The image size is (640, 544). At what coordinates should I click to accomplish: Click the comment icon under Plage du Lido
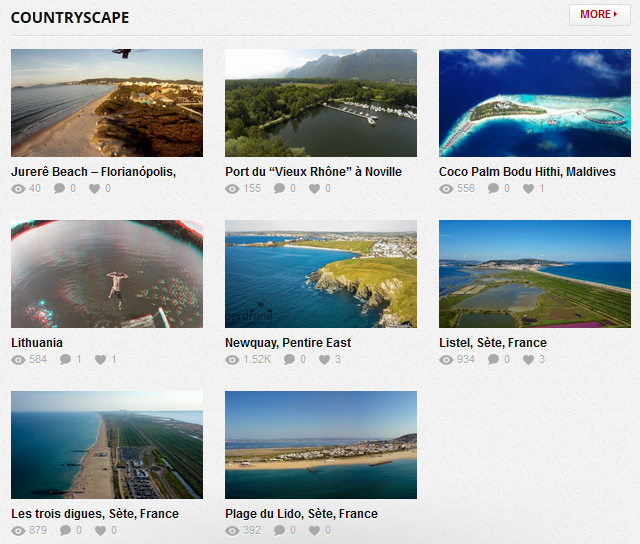[x=280, y=531]
